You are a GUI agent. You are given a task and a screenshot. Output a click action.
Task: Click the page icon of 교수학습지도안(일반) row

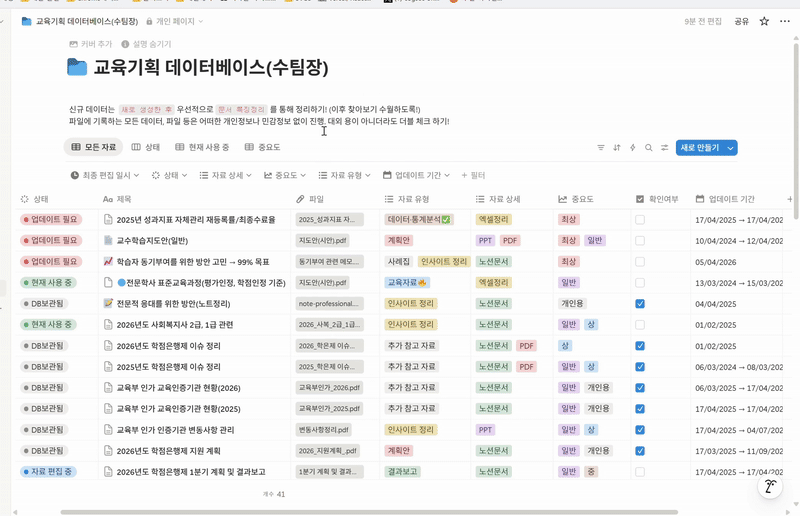point(108,240)
